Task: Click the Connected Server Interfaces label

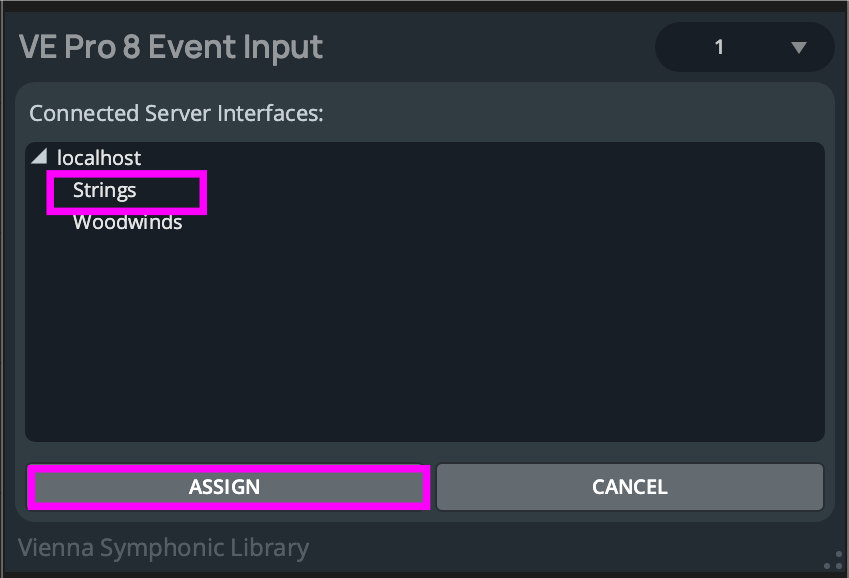Action: pos(176,113)
